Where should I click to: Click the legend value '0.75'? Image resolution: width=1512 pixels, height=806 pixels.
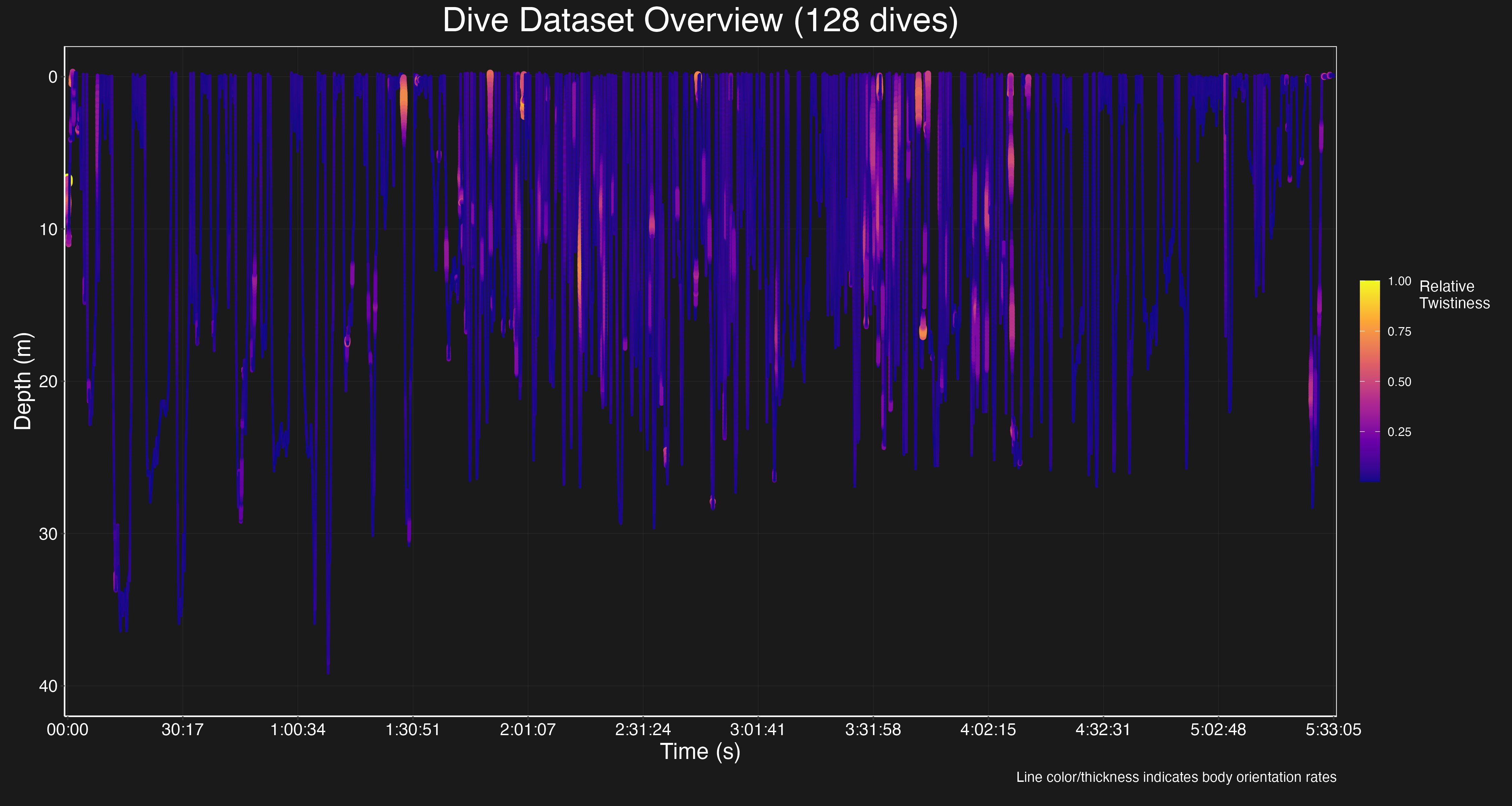[1399, 331]
